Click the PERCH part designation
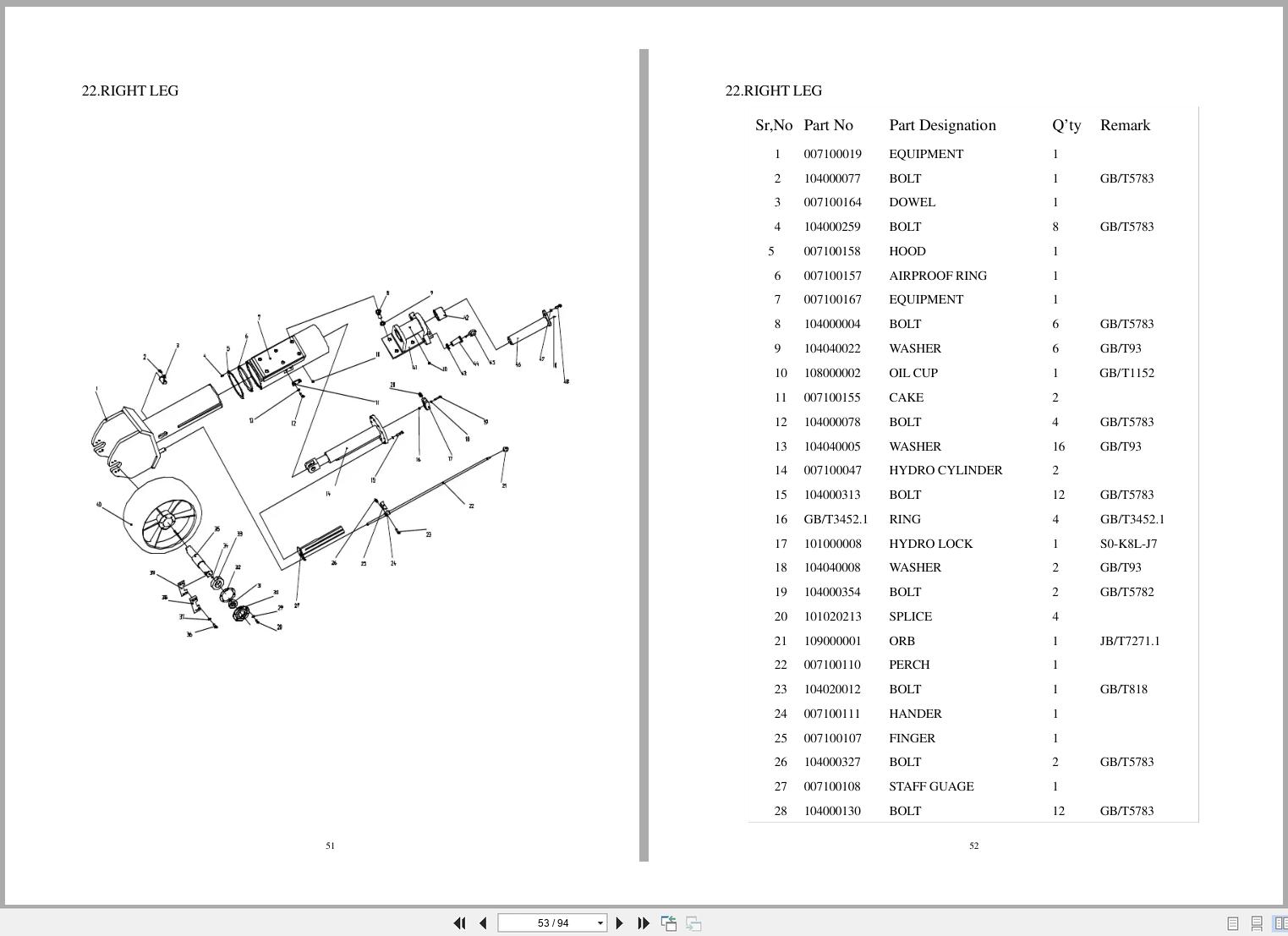 tap(909, 665)
